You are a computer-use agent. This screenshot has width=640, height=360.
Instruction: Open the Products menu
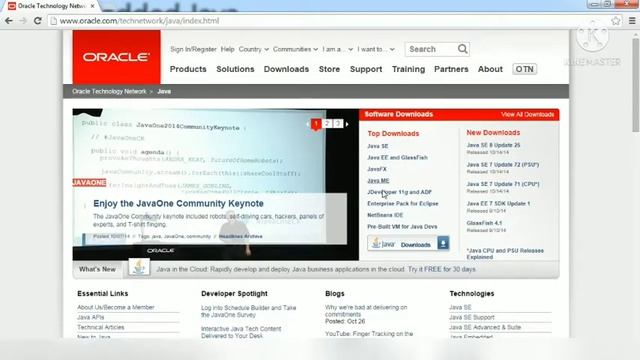(188, 69)
